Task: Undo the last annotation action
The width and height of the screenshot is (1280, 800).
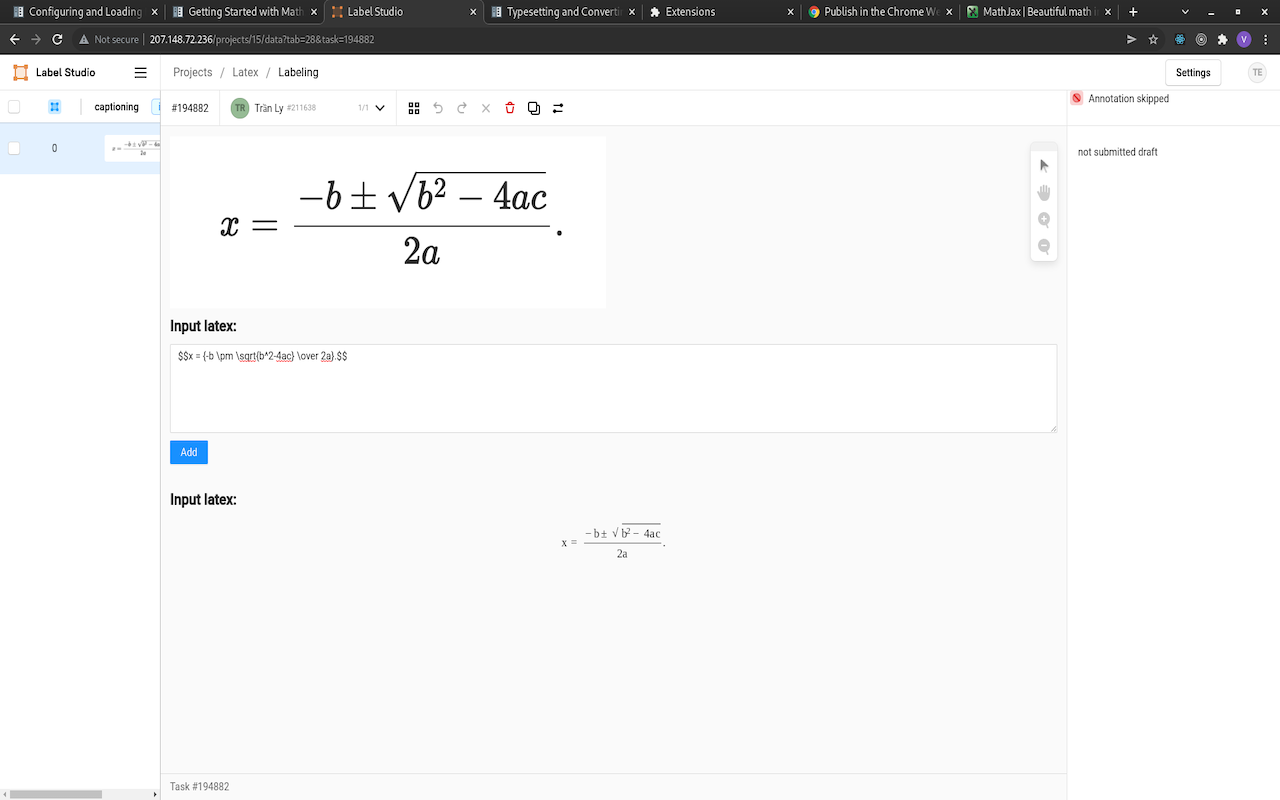Action: (x=438, y=107)
